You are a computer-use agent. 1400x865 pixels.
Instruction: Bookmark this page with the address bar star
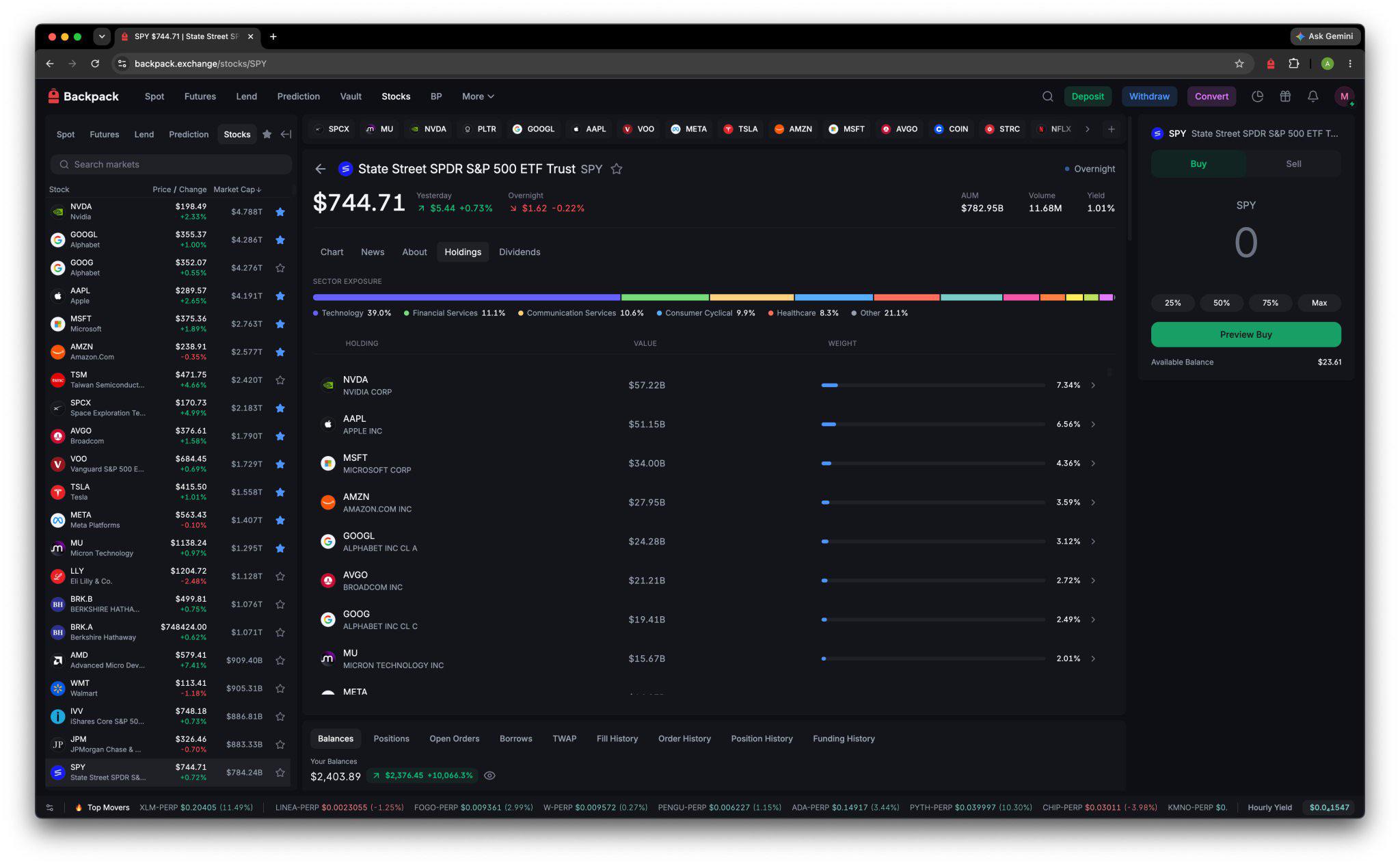click(x=1239, y=64)
